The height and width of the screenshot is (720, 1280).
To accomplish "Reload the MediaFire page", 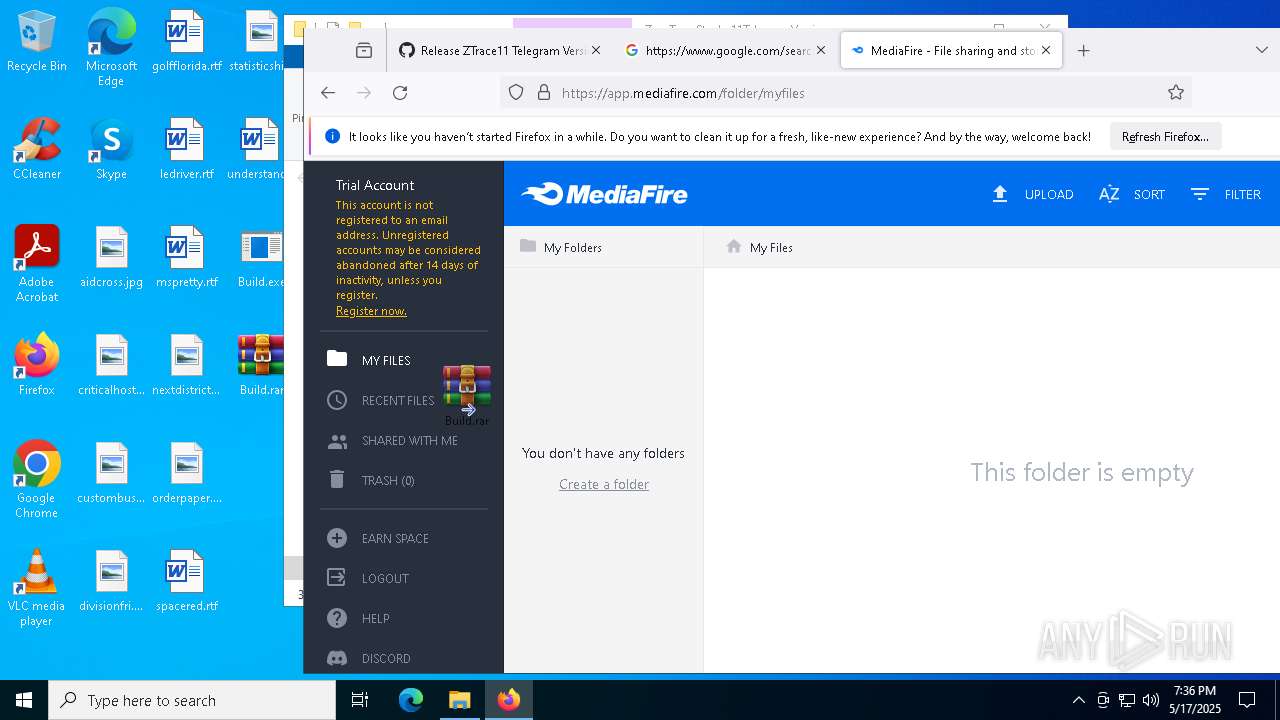I will pyautogui.click(x=400, y=93).
